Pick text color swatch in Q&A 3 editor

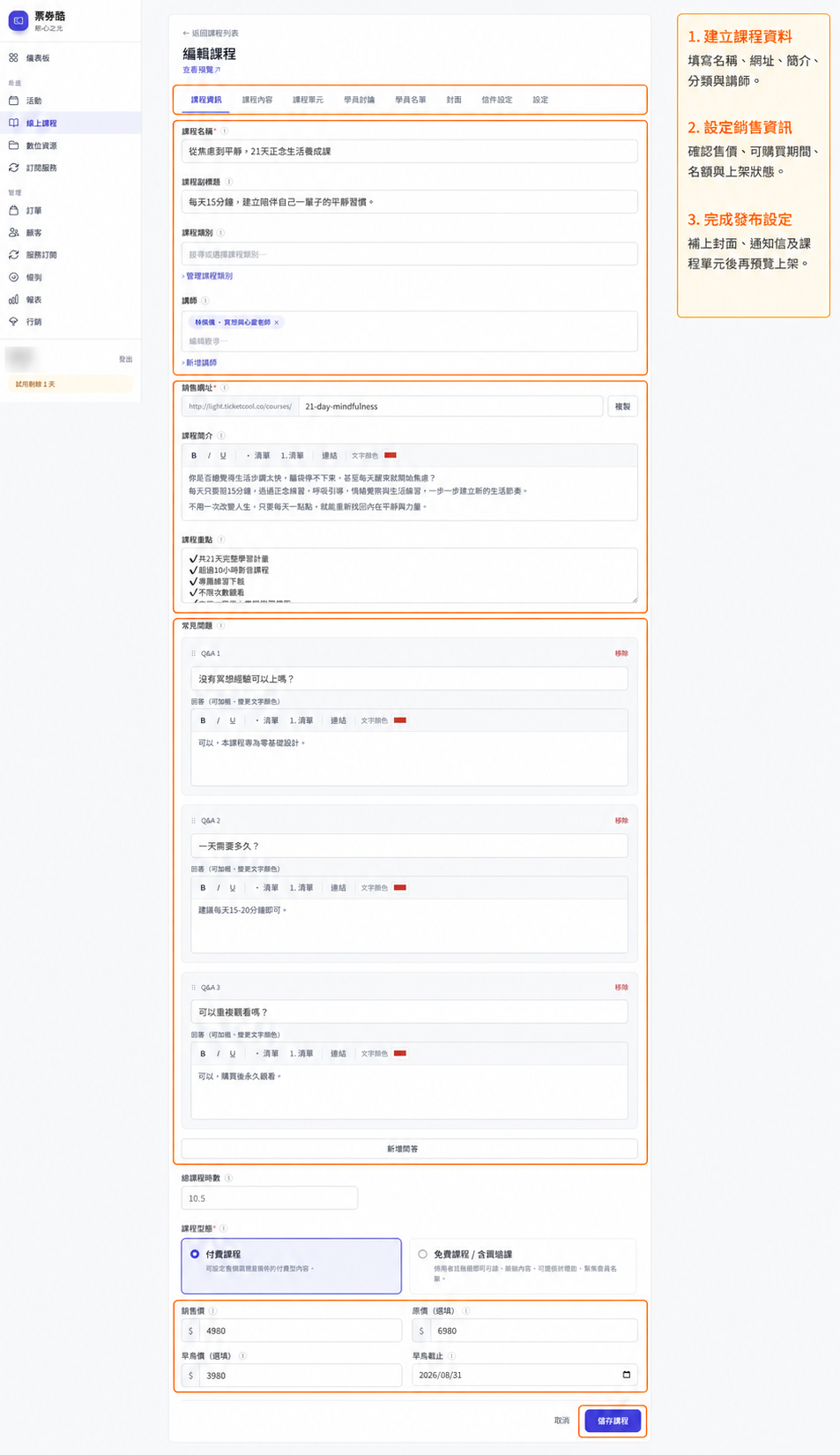[400, 1054]
